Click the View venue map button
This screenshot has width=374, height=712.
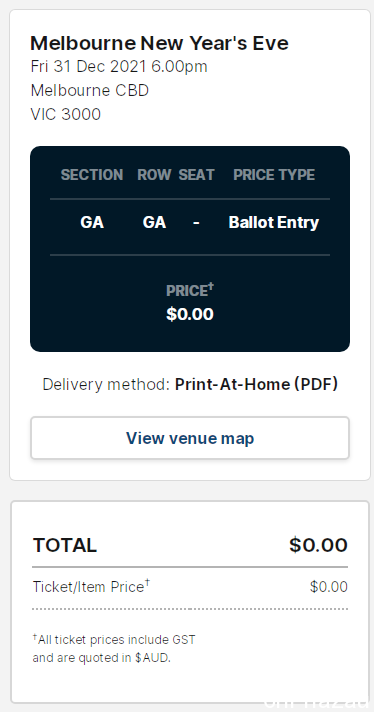pyautogui.click(x=190, y=438)
